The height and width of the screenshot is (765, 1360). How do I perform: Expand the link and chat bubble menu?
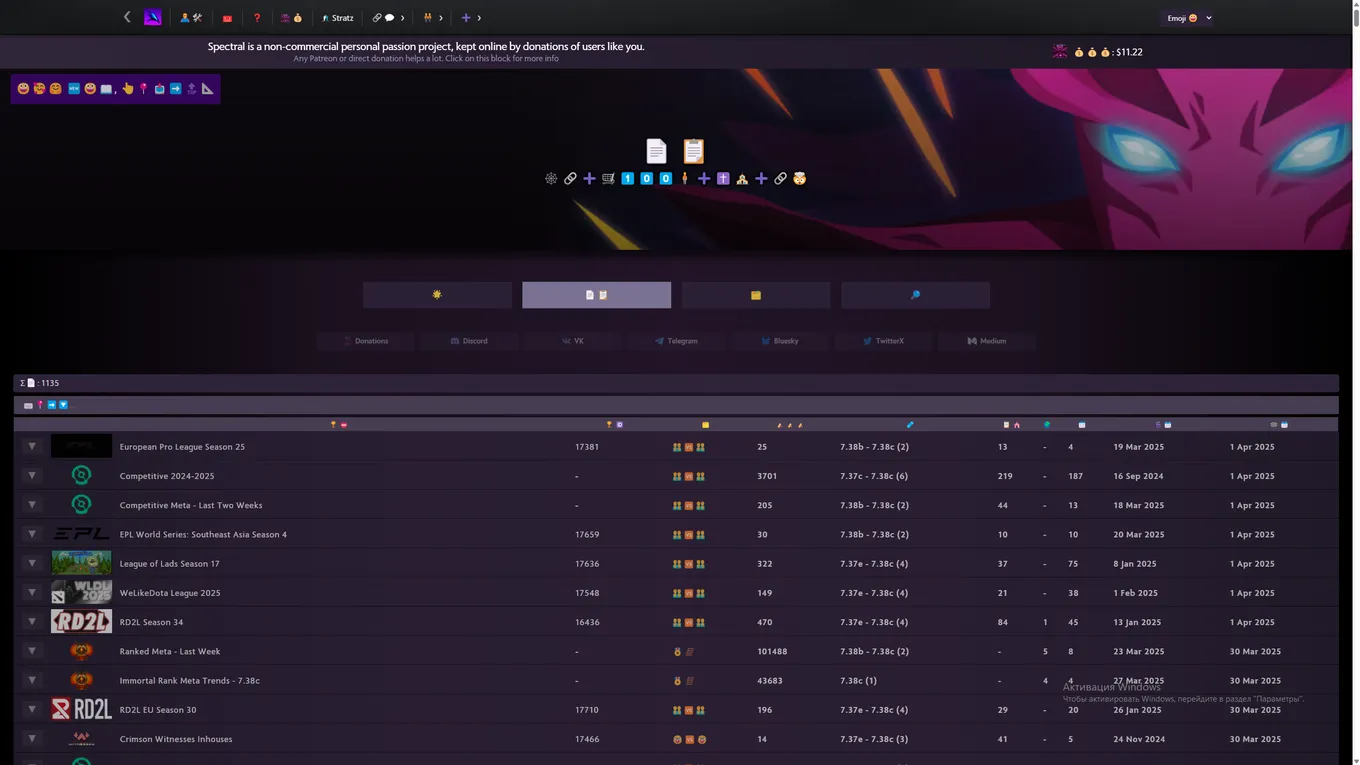click(x=388, y=18)
